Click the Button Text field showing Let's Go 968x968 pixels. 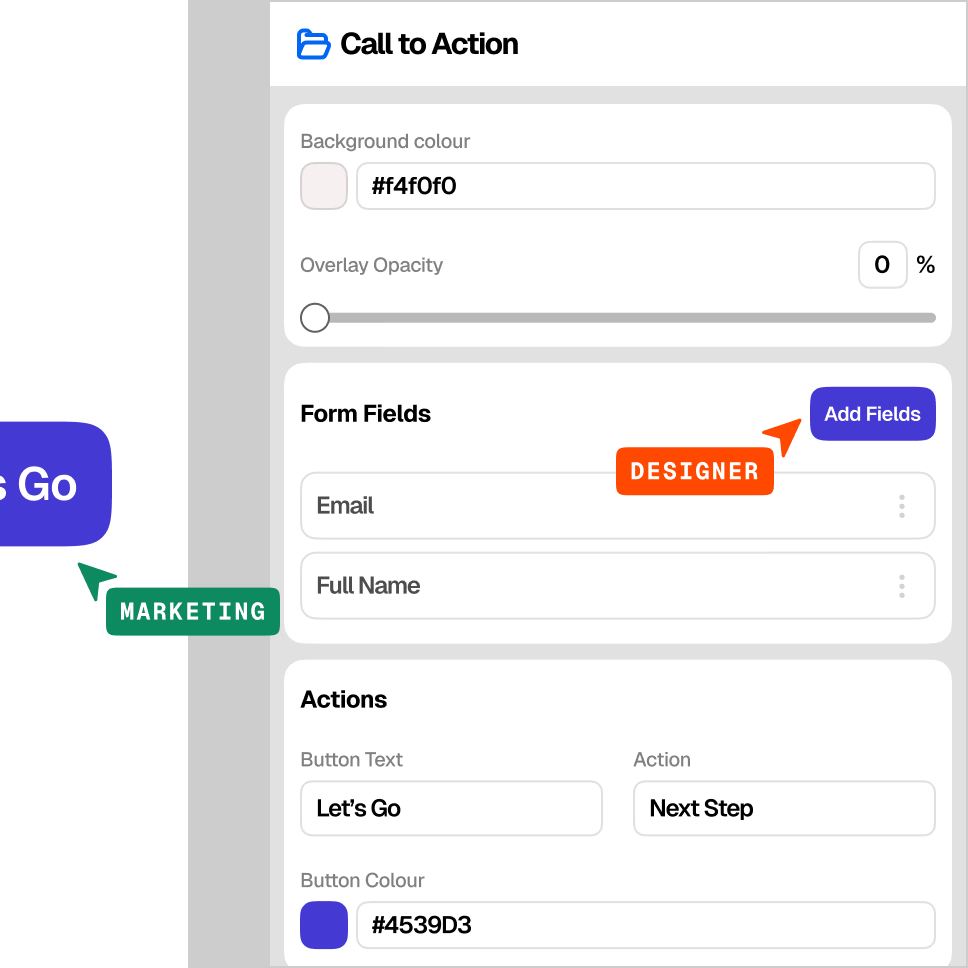[x=451, y=808]
